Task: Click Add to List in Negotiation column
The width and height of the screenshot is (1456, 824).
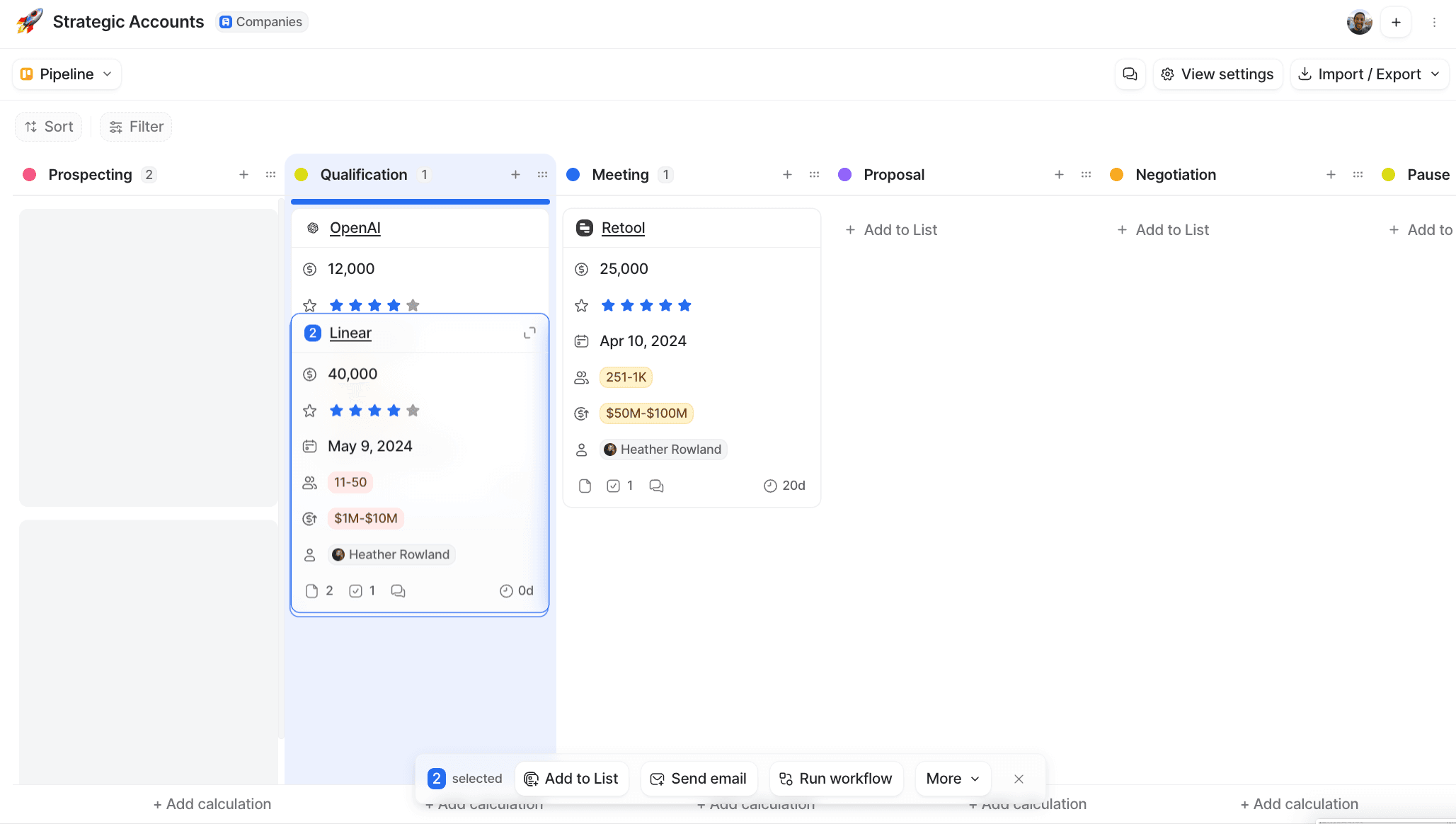Action: 1163,230
